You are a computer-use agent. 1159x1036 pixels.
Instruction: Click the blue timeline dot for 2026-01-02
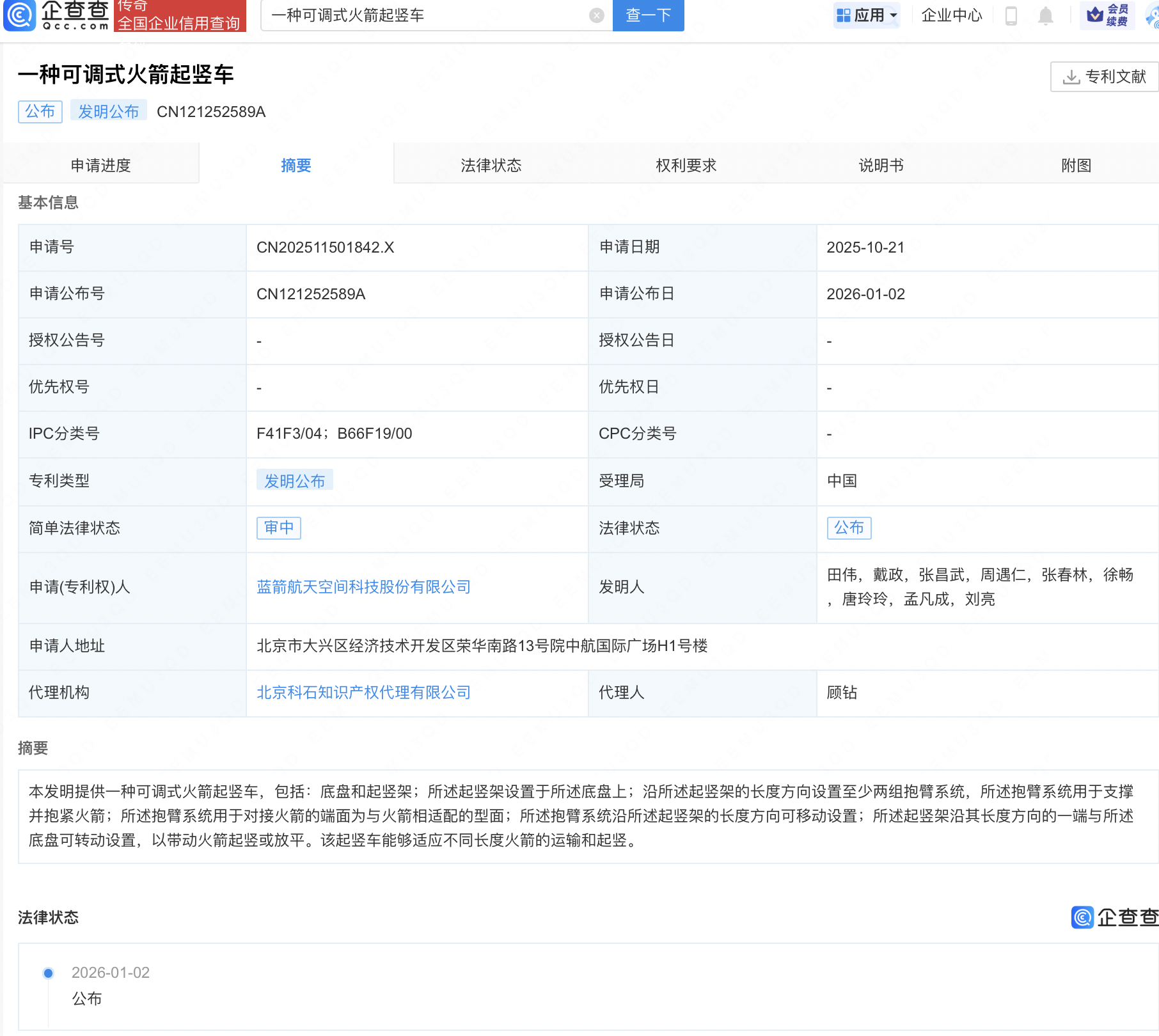[x=48, y=973]
